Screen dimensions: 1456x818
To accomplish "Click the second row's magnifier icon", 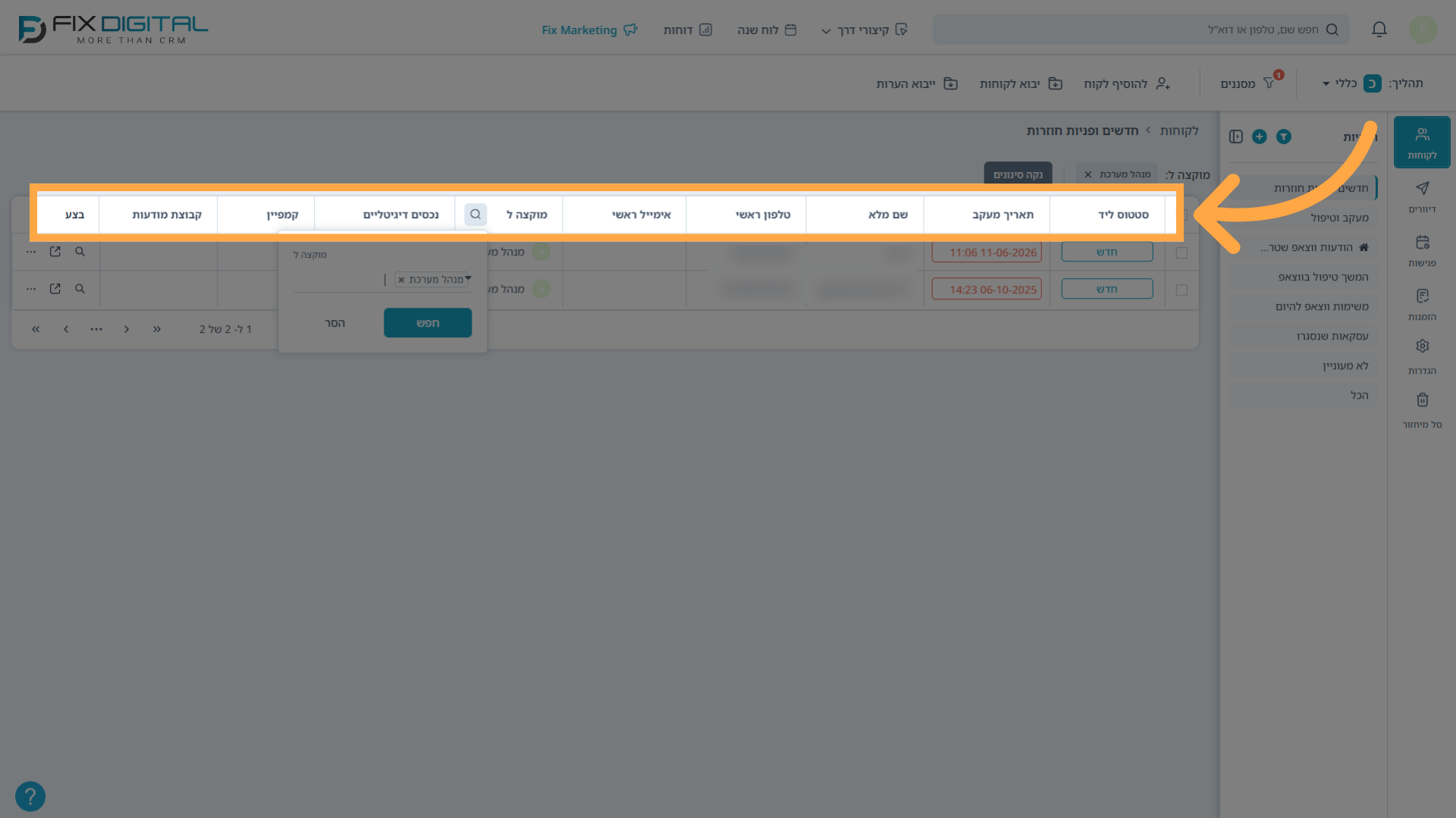I will pyautogui.click(x=80, y=289).
